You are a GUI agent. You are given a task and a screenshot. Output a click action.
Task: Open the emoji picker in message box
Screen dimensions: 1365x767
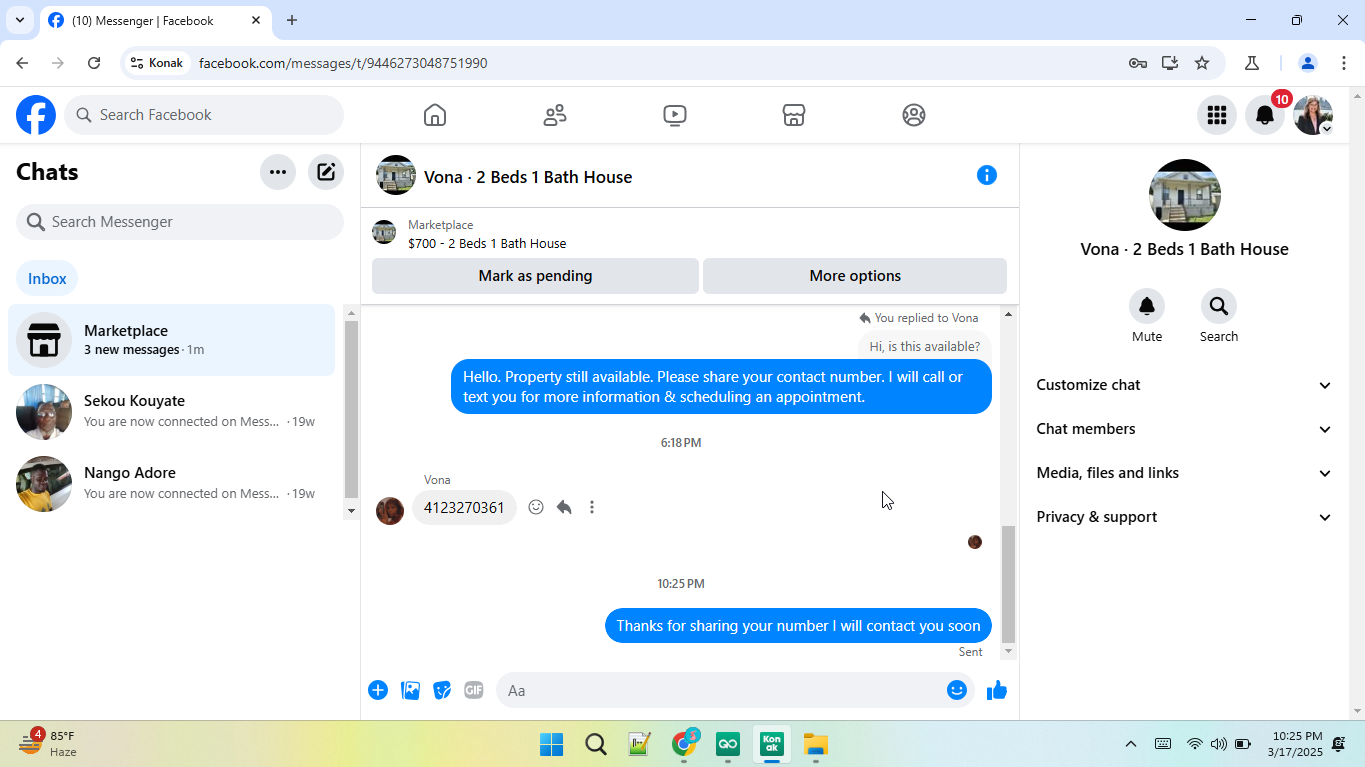click(957, 690)
